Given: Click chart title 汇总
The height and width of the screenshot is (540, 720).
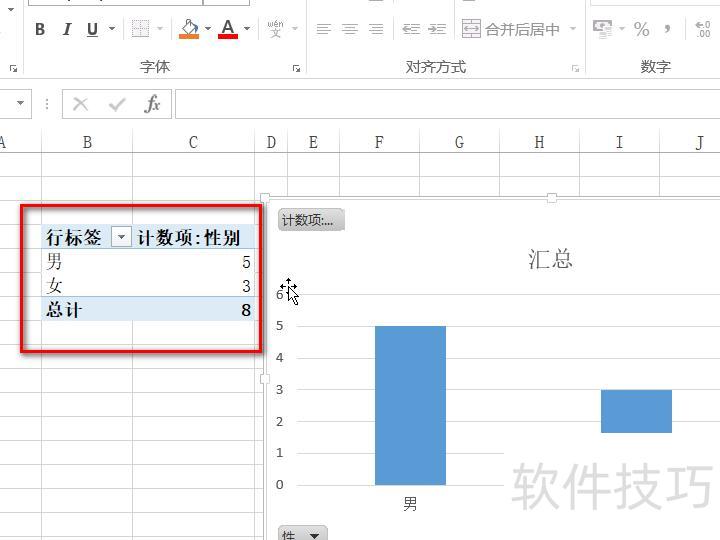Looking at the screenshot, I should coord(550,259).
